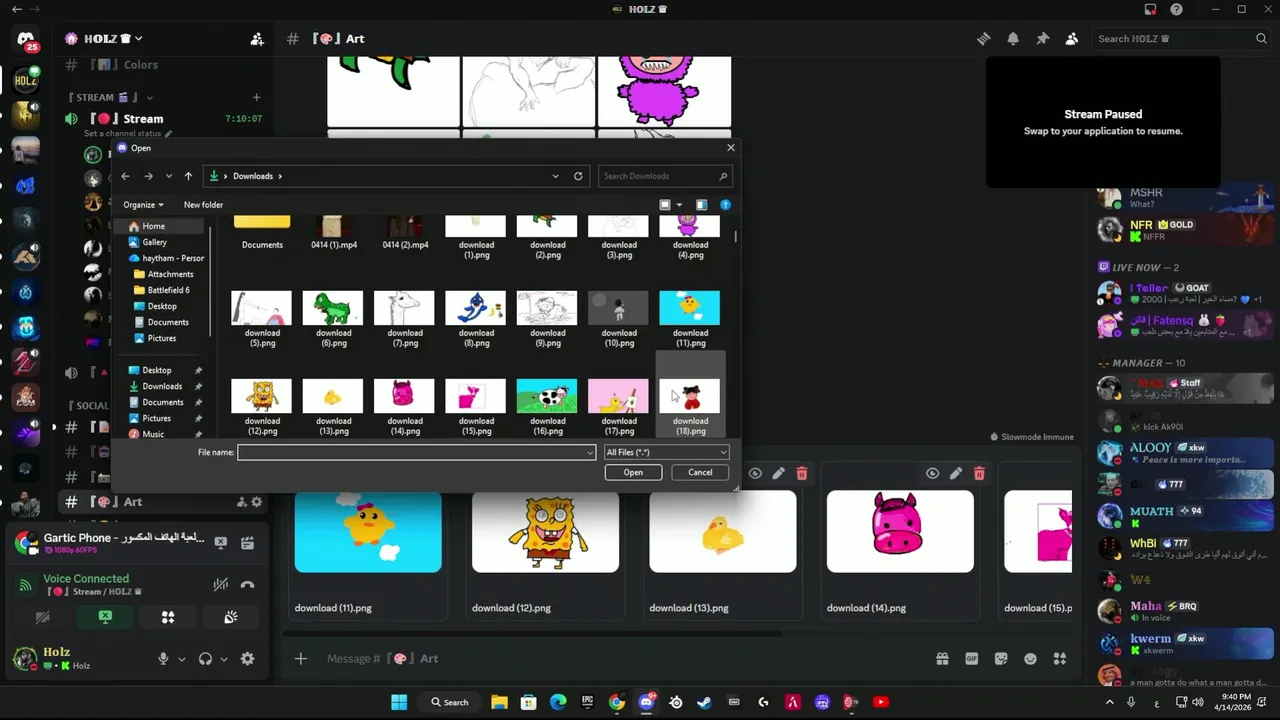Toggle noise suppression icon
The height and width of the screenshot is (720, 1280).
coord(220,585)
